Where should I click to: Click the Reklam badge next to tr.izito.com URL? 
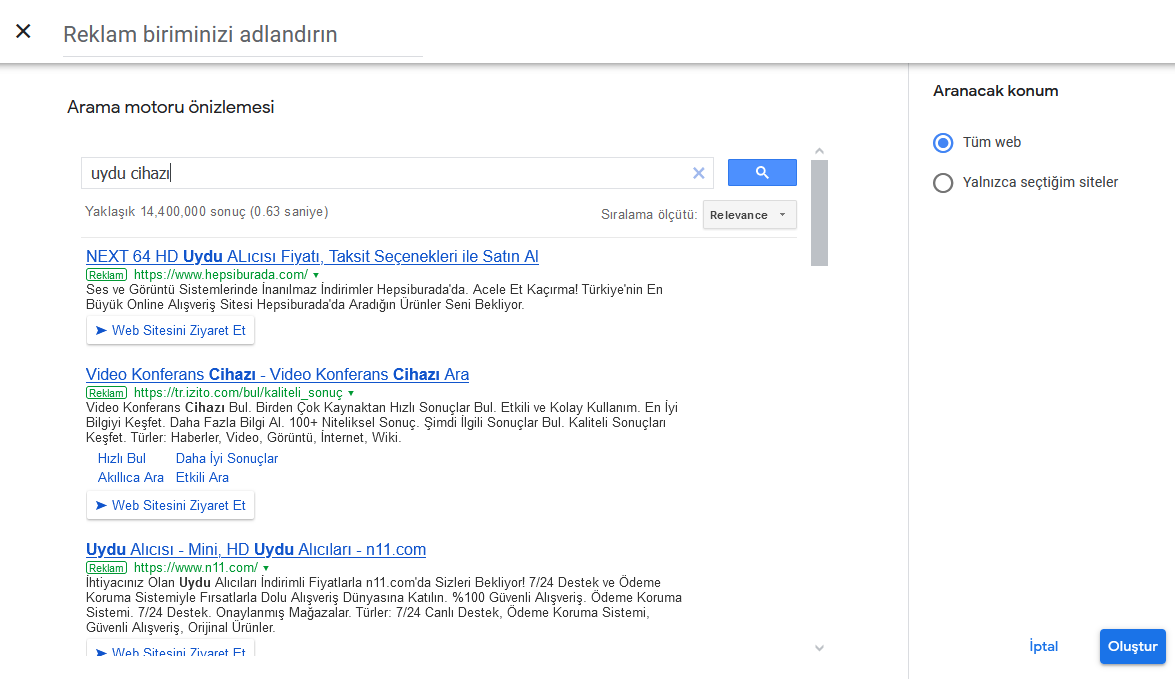(x=106, y=393)
